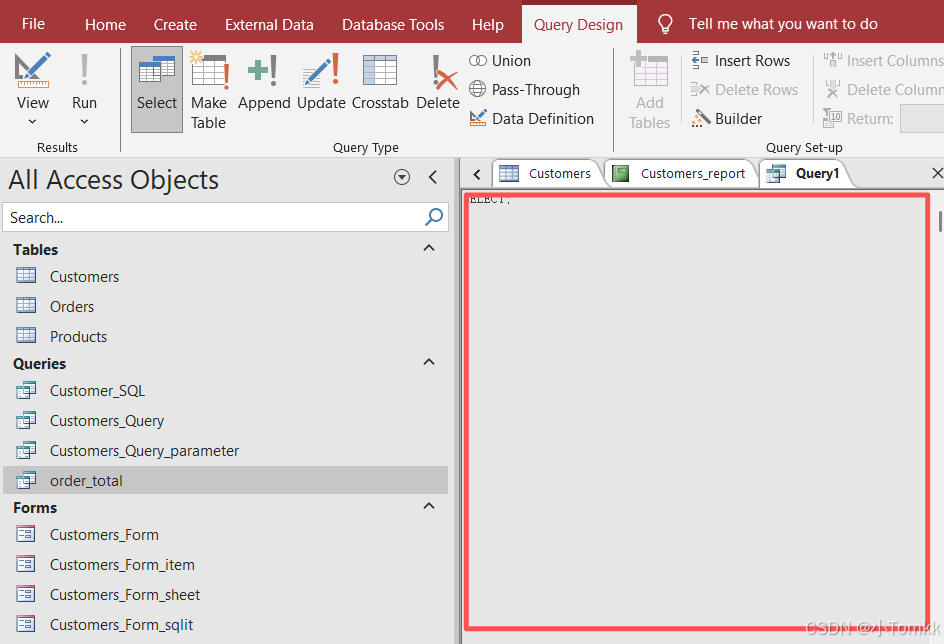Switch to the External Data tab
This screenshot has height=644, width=944.
[269, 25]
